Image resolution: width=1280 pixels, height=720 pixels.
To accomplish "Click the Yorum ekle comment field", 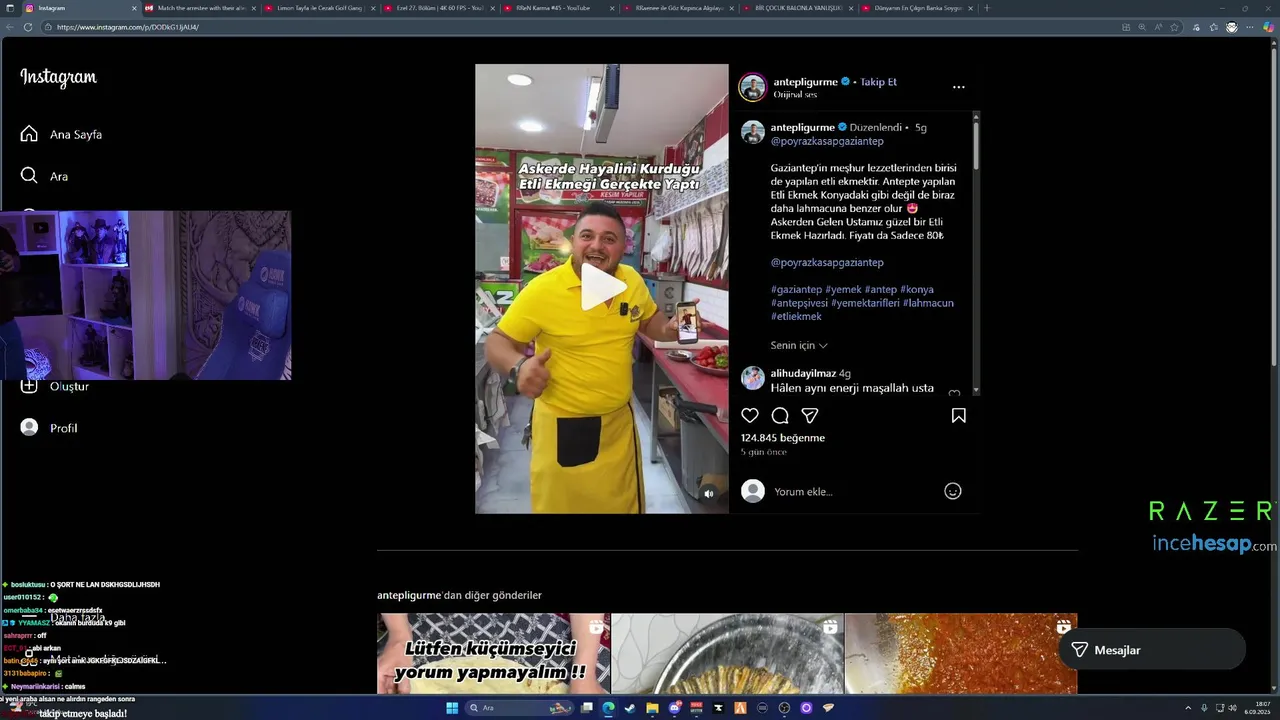I will pos(855,492).
